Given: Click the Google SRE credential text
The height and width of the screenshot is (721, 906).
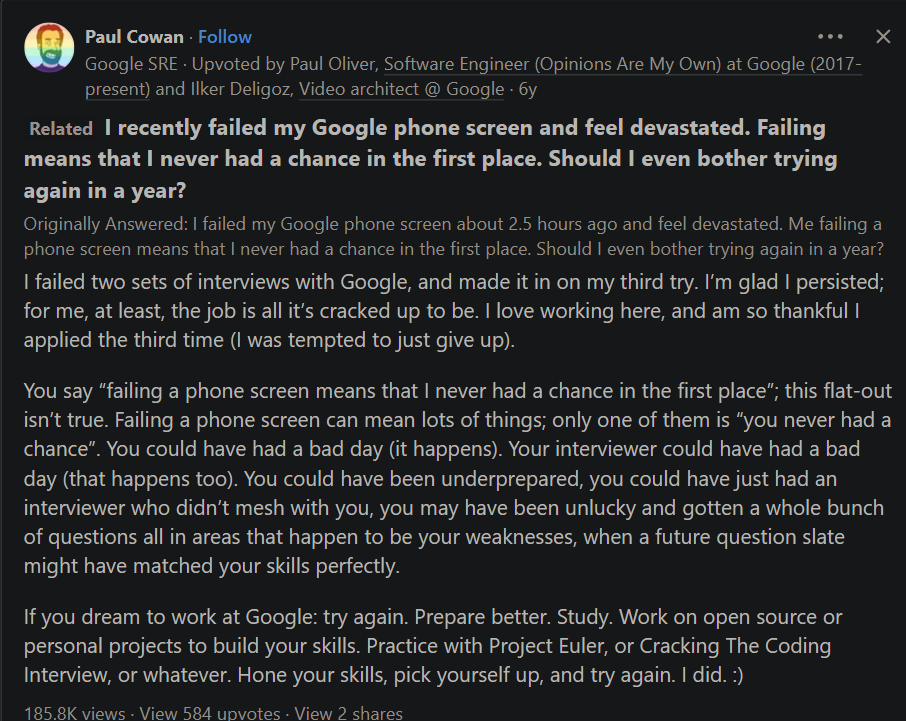Looking at the screenshot, I should 131,64.
